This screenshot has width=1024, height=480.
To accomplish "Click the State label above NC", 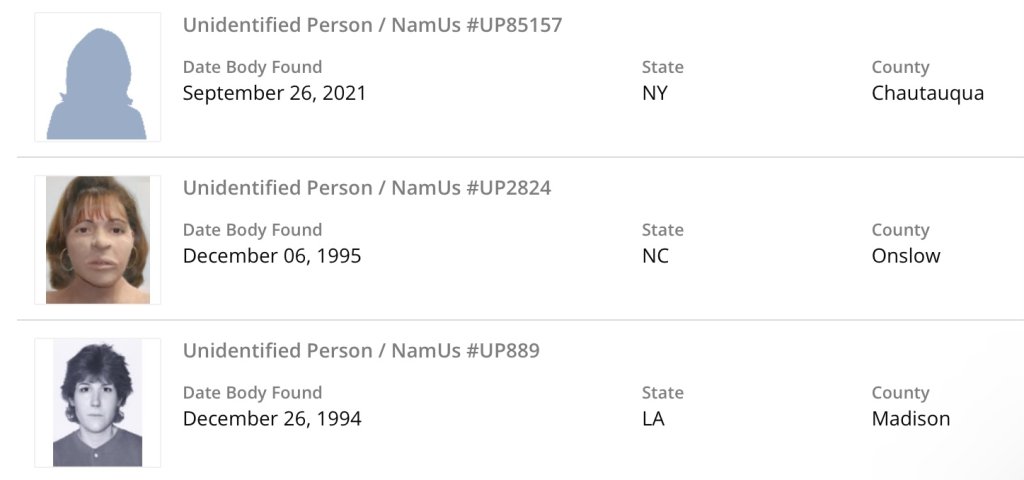I will click(662, 230).
